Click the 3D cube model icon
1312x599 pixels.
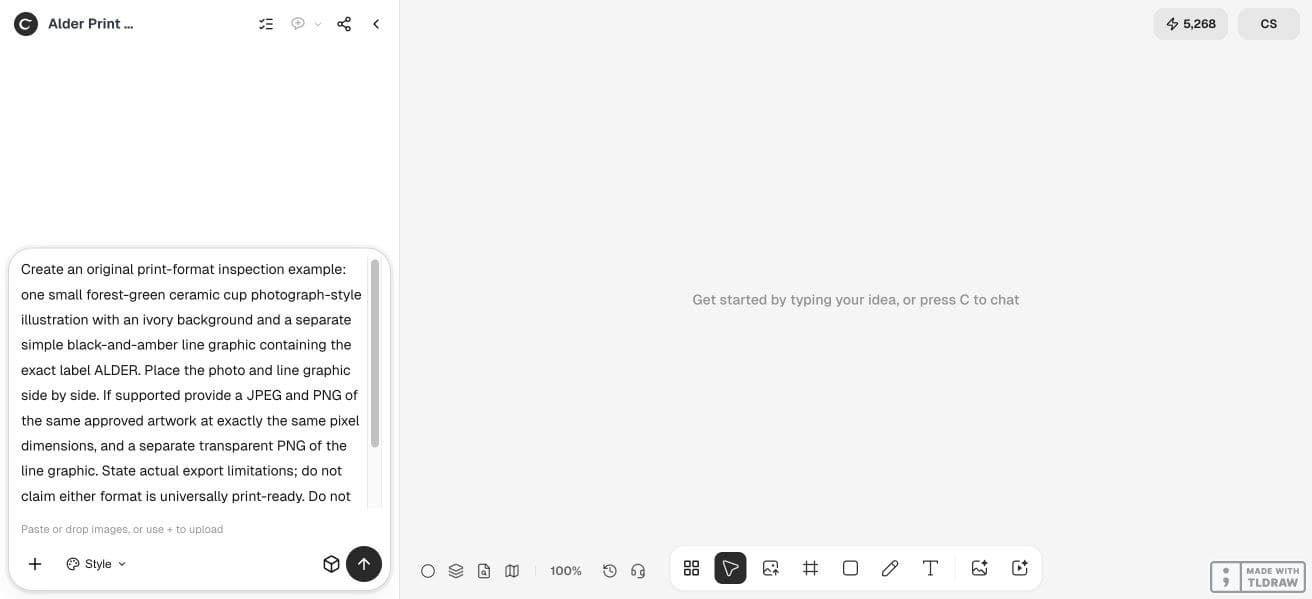tap(331, 564)
